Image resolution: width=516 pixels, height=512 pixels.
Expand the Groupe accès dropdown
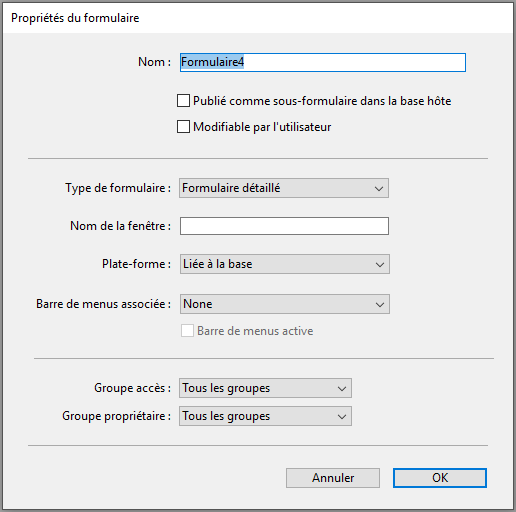pyautogui.click(x=265, y=388)
